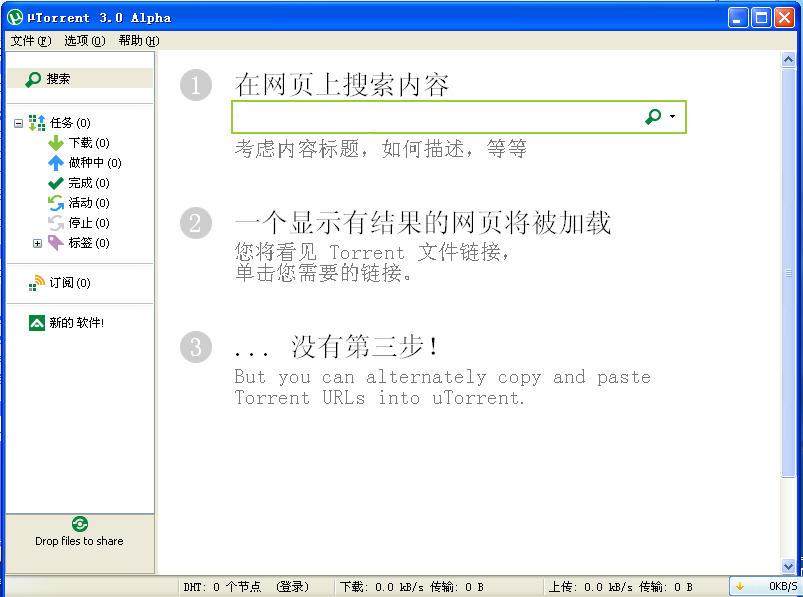The image size is (803, 597).
Task: Click the 登录 link in the status bar
Action: (290, 587)
